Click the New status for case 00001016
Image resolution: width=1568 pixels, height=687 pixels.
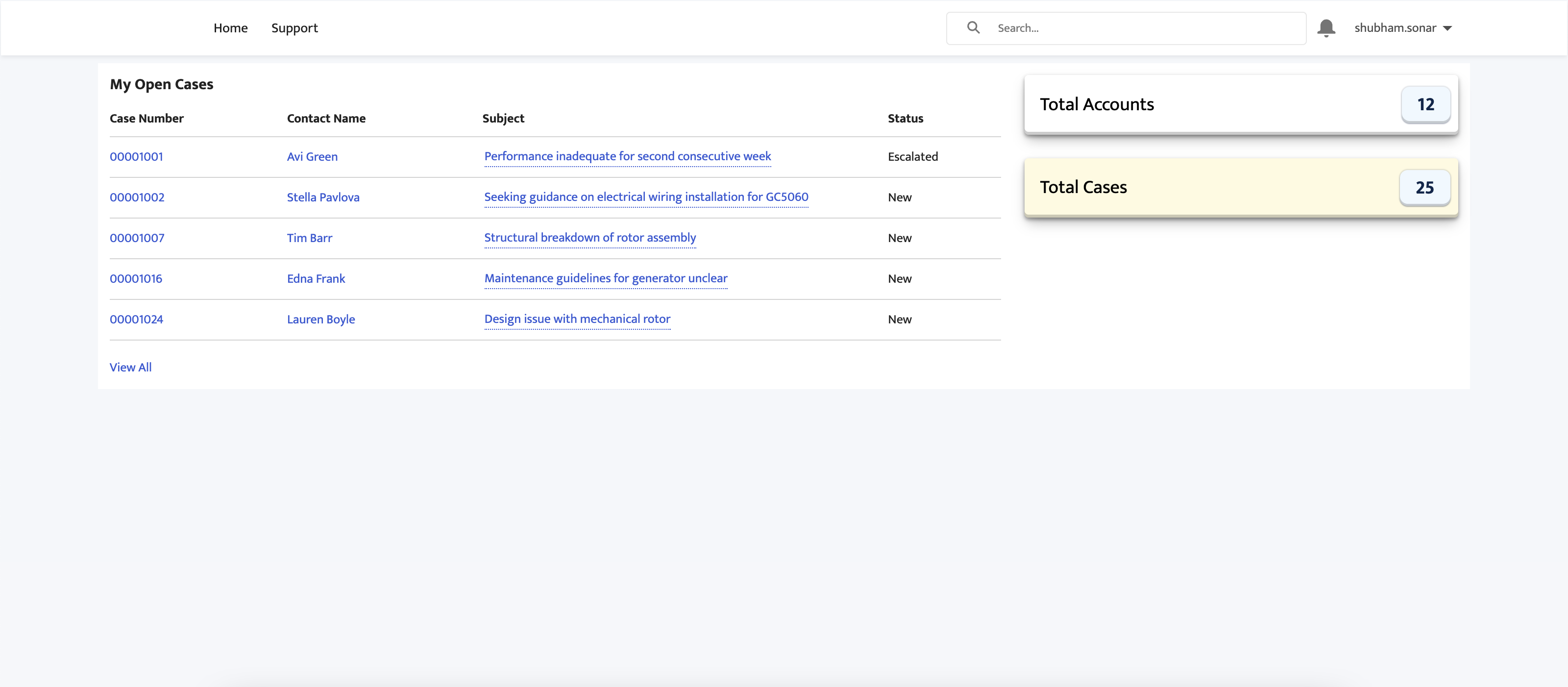(x=900, y=279)
